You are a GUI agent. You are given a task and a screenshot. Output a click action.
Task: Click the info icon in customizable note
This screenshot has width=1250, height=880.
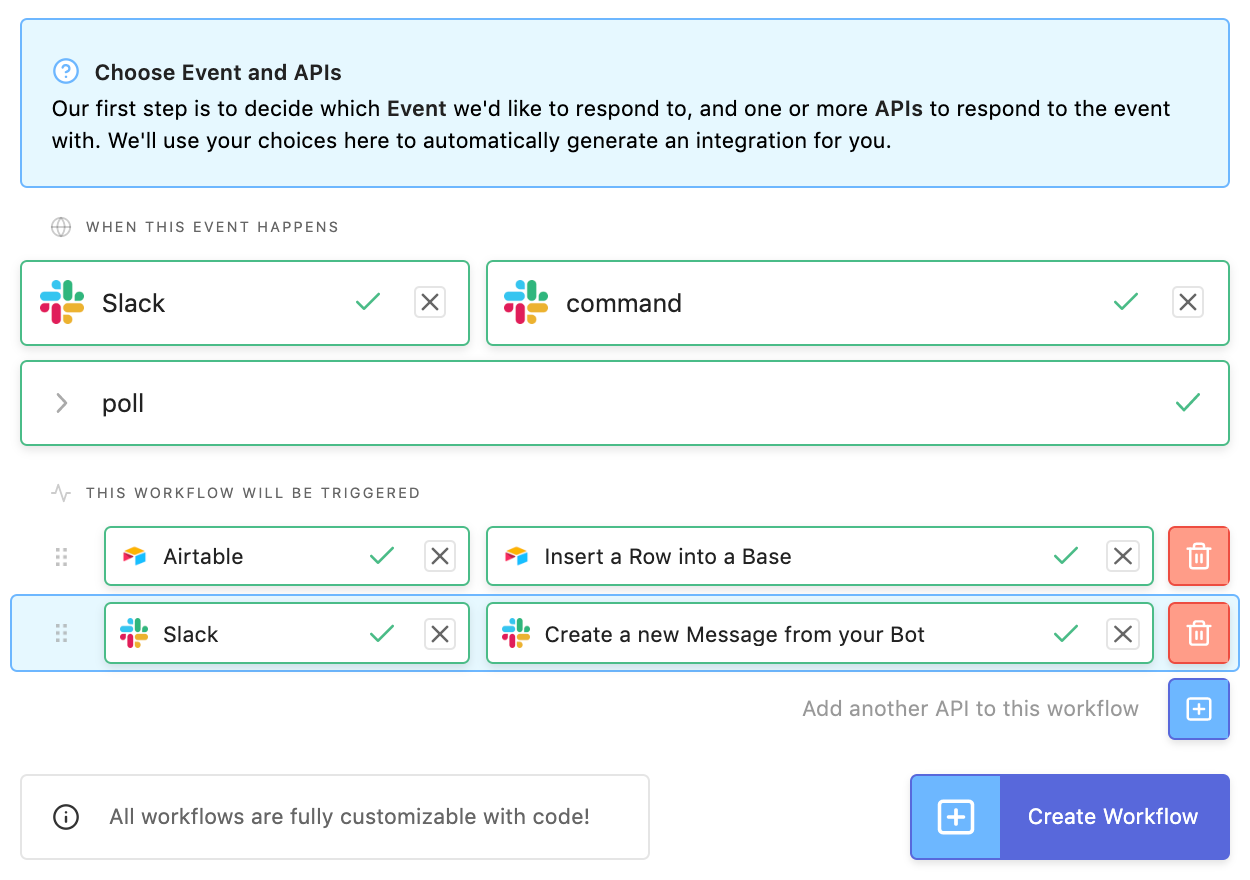(x=66, y=817)
